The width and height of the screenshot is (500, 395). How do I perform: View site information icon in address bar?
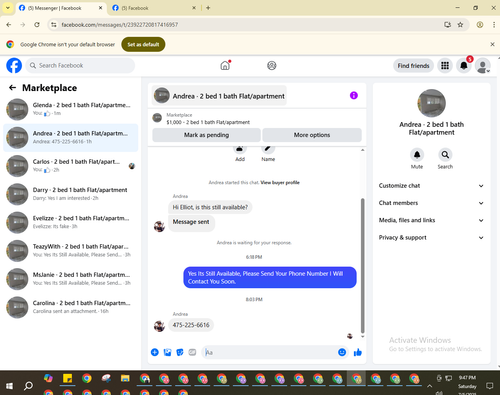[x=54, y=25]
